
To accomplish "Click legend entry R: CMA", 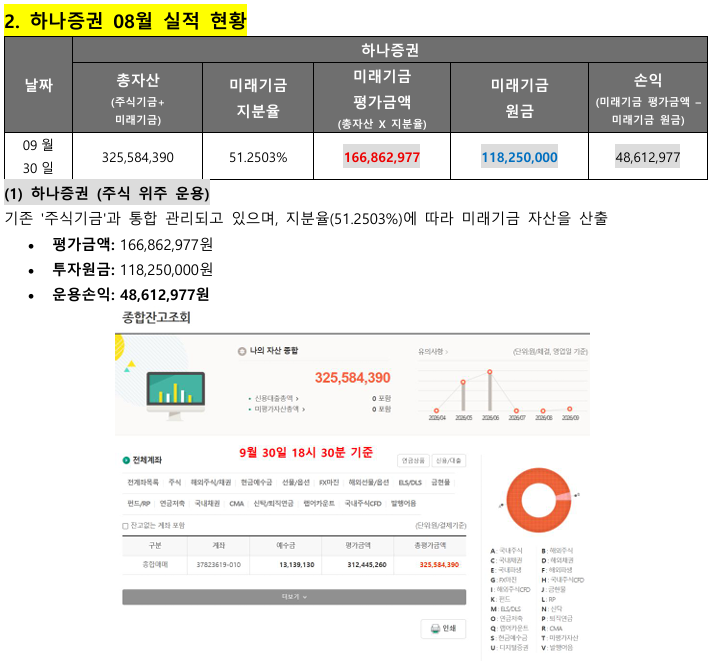I will tap(552, 629).
